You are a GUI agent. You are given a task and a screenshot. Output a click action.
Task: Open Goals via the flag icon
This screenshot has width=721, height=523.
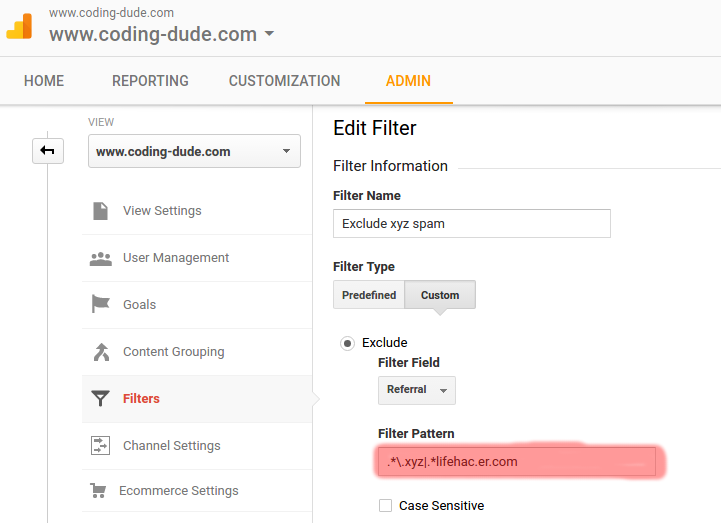pos(101,304)
